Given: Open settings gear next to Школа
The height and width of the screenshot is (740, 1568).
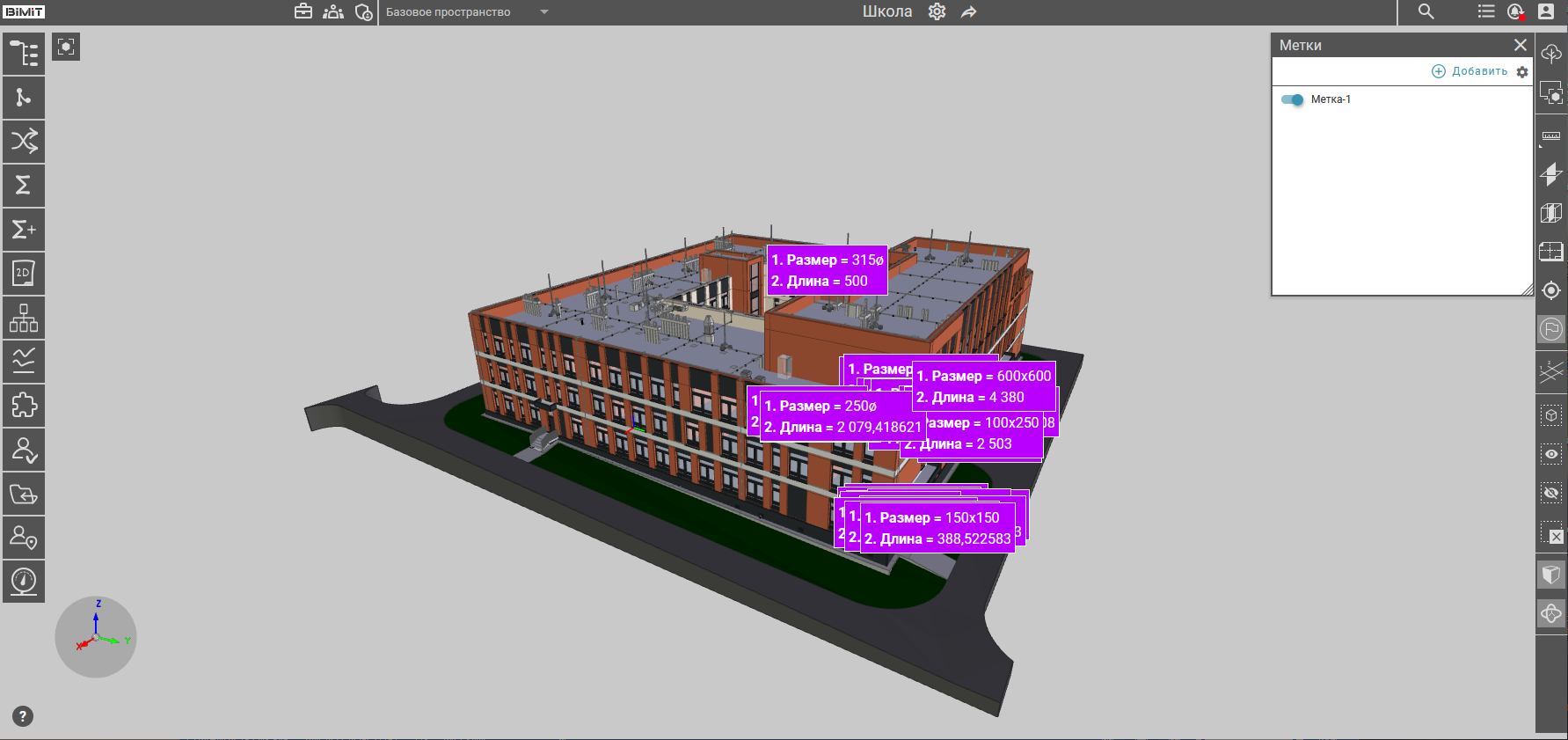Looking at the screenshot, I should point(937,11).
